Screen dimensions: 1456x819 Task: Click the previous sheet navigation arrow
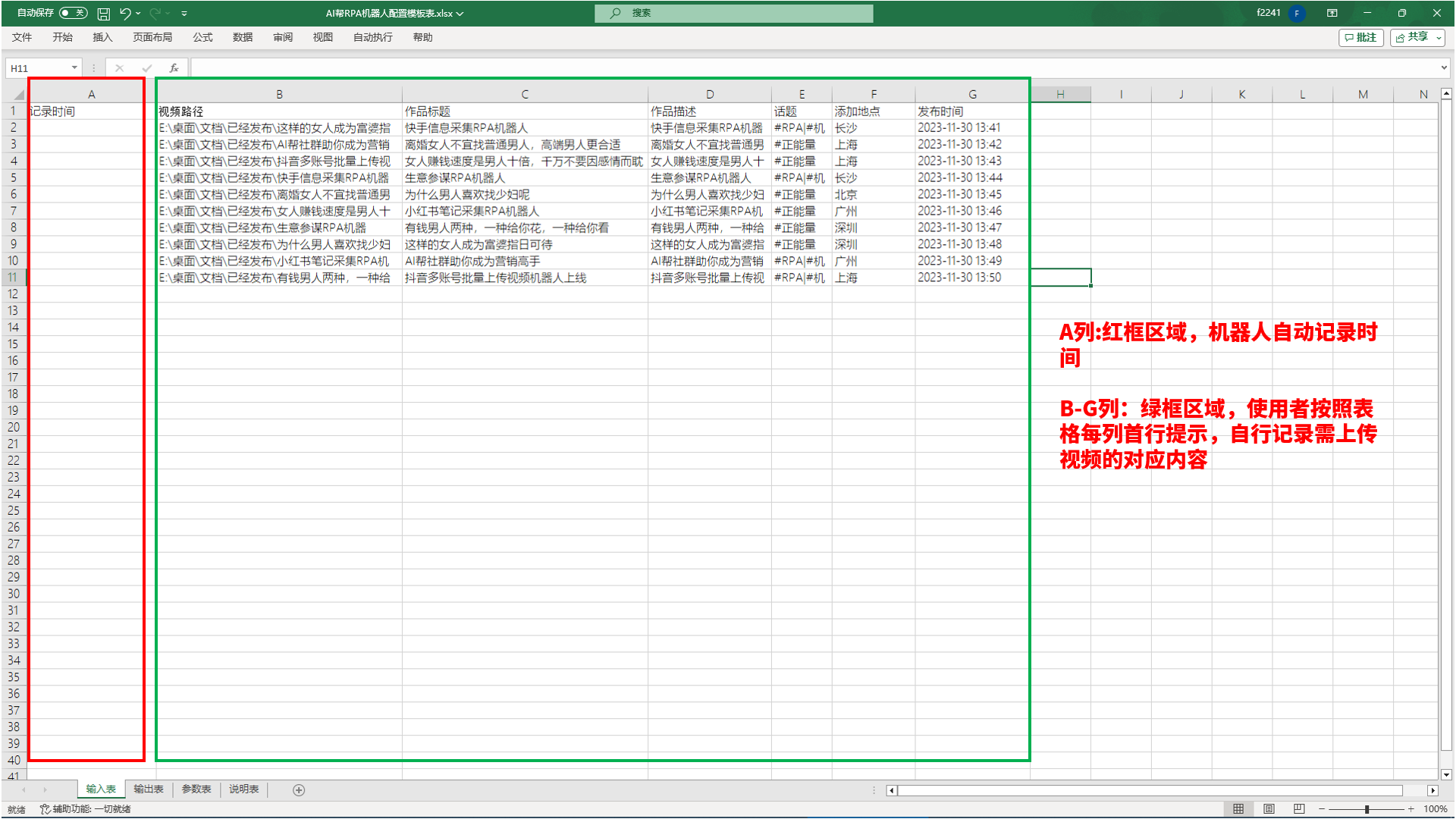[x=24, y=790]
